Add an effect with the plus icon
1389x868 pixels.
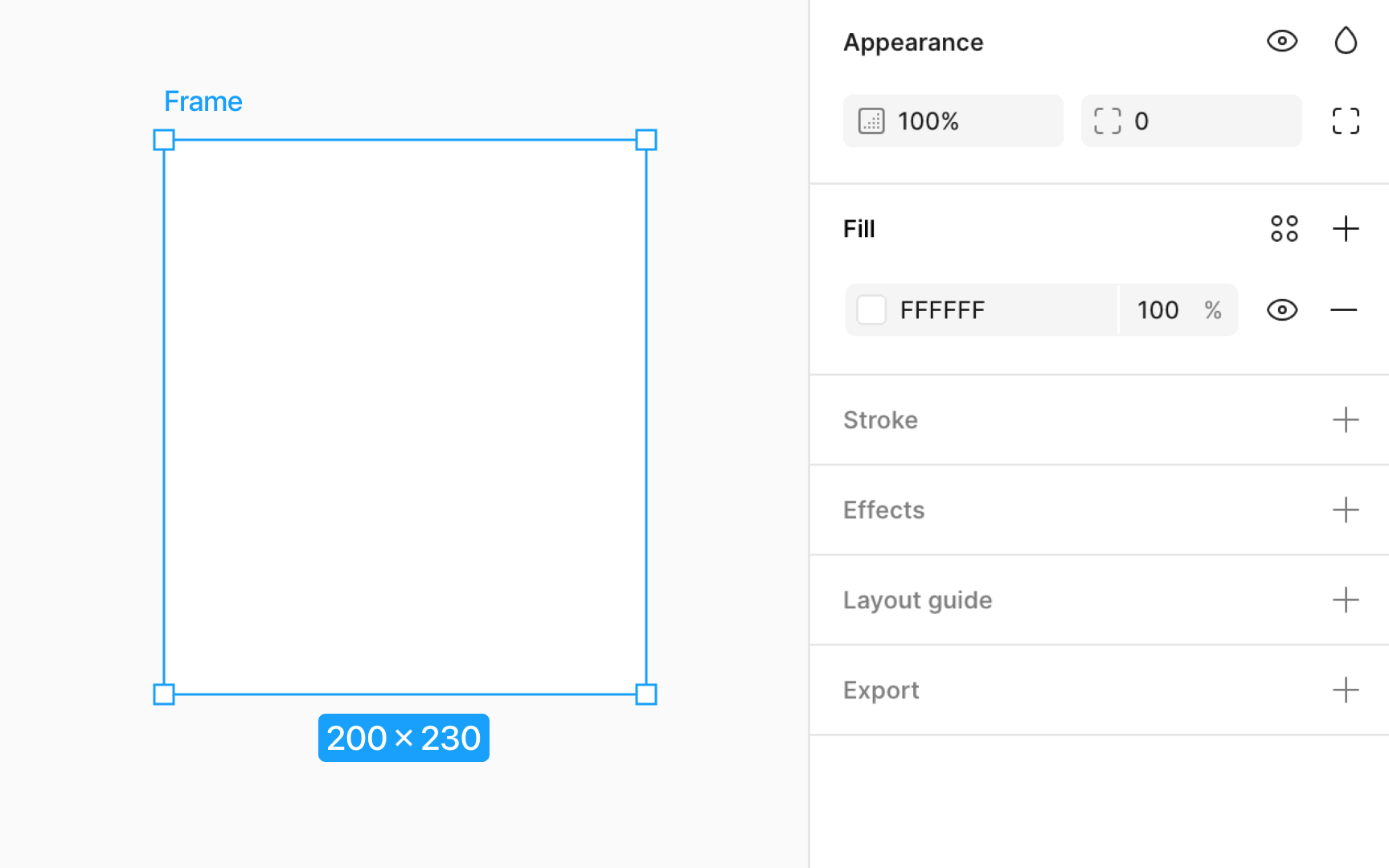pos(1345,510)
